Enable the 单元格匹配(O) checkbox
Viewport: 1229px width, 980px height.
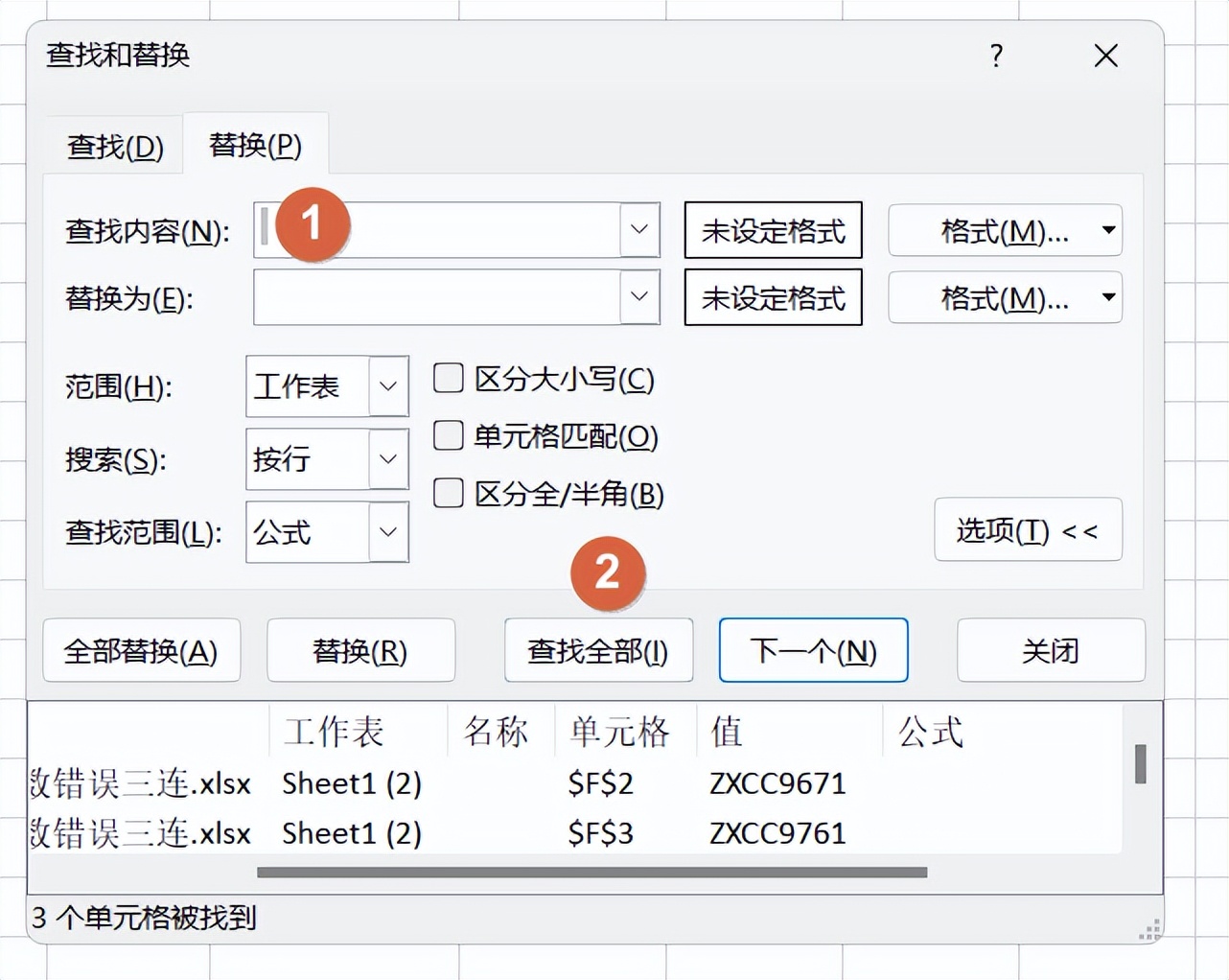(448, 435)
